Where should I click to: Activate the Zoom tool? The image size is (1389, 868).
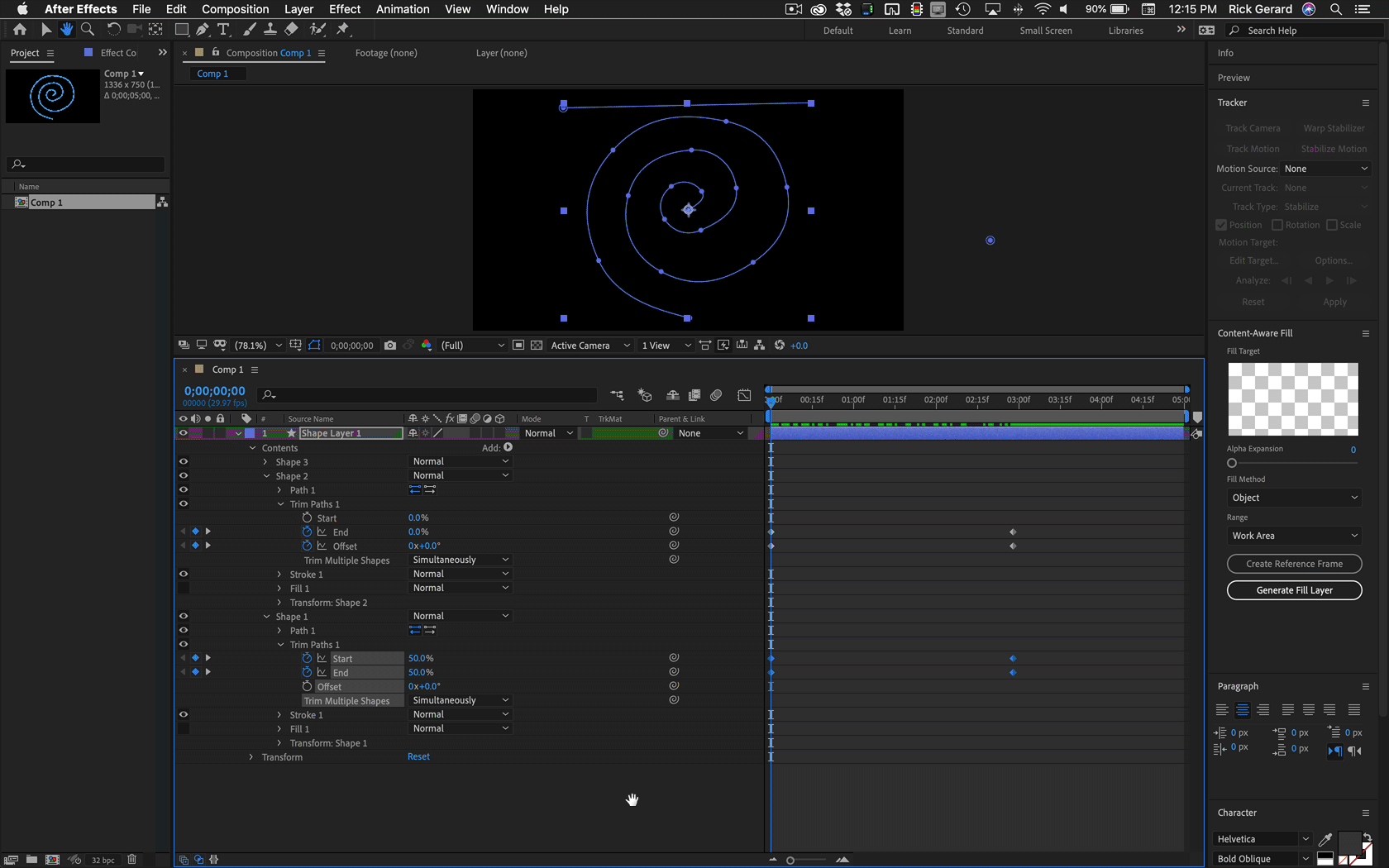[87, 30]
